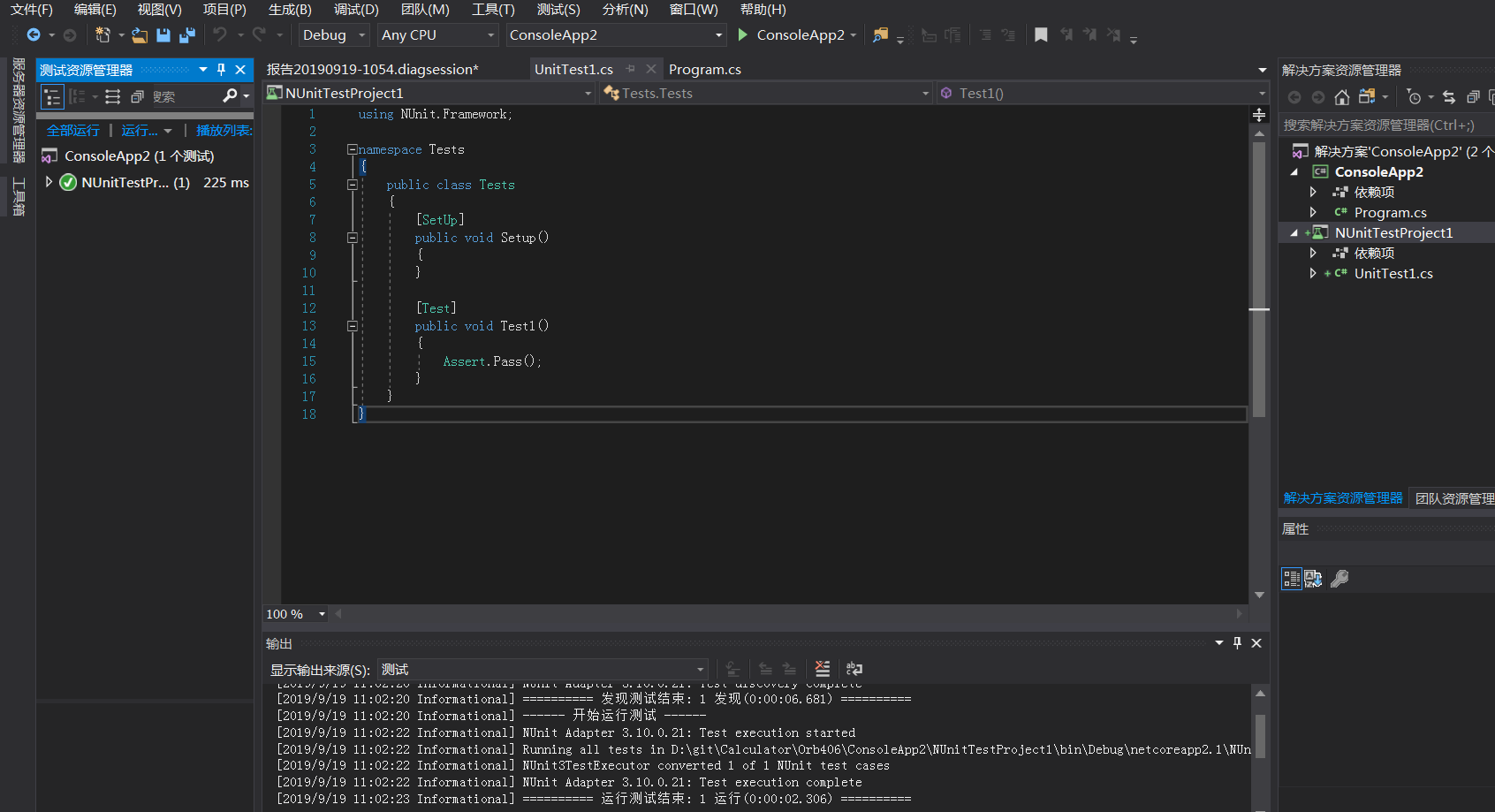Click the Output panel vertical scrollbar thumb
The height and width of the screenshot is (812, 1495).
(x=1260, y=737)
